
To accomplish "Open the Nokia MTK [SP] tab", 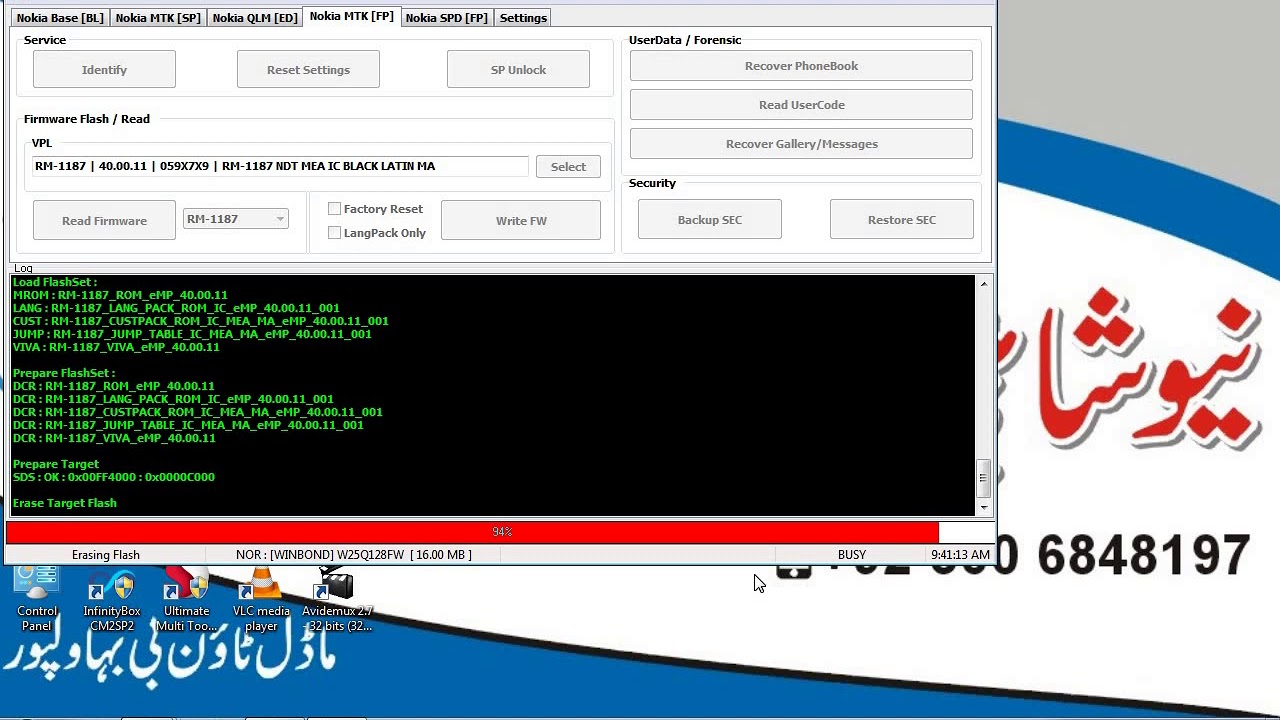I will [158, 18].
